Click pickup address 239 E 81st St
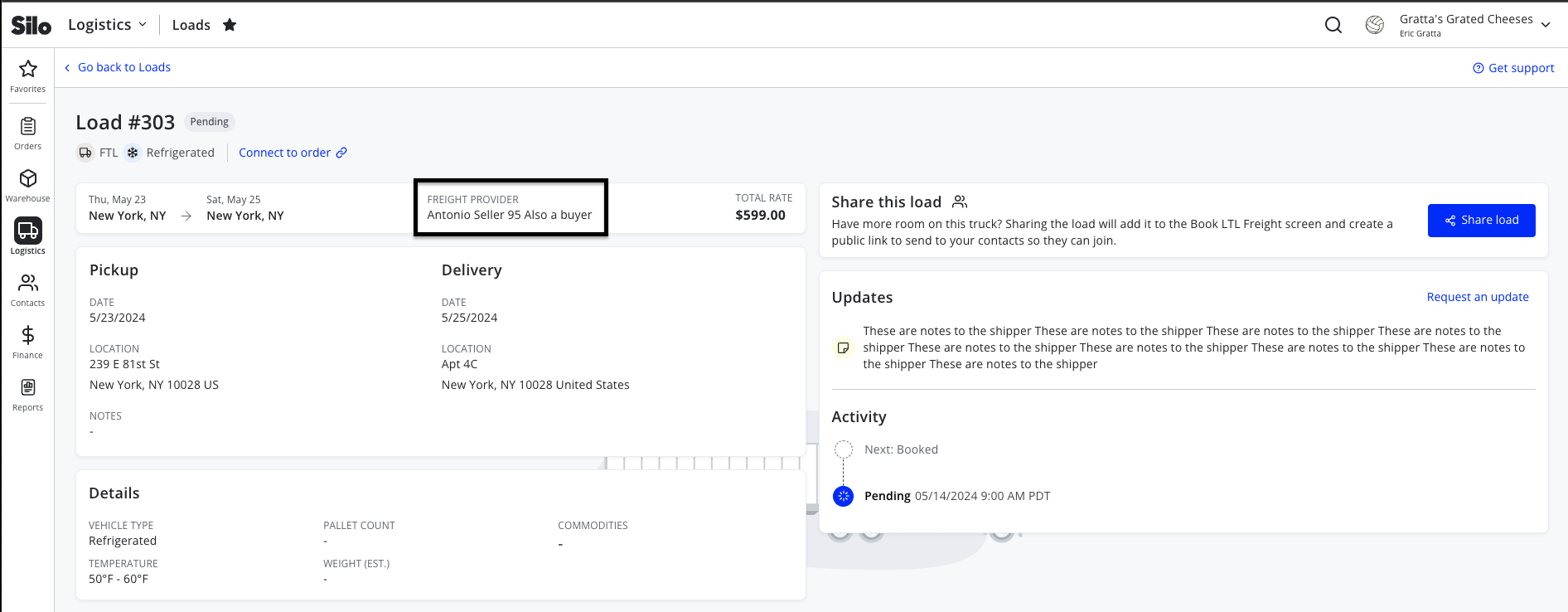The height and width of the screenshot is (612, 1568). click(124, 364)
